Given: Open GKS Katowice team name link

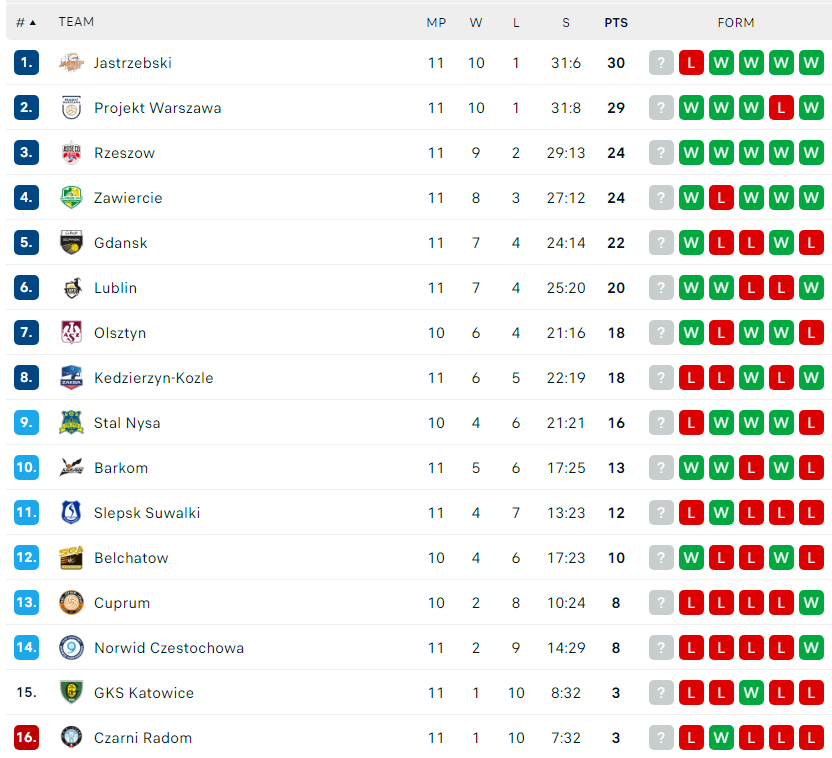Looking at the screenshot, I should click(144, 693).
